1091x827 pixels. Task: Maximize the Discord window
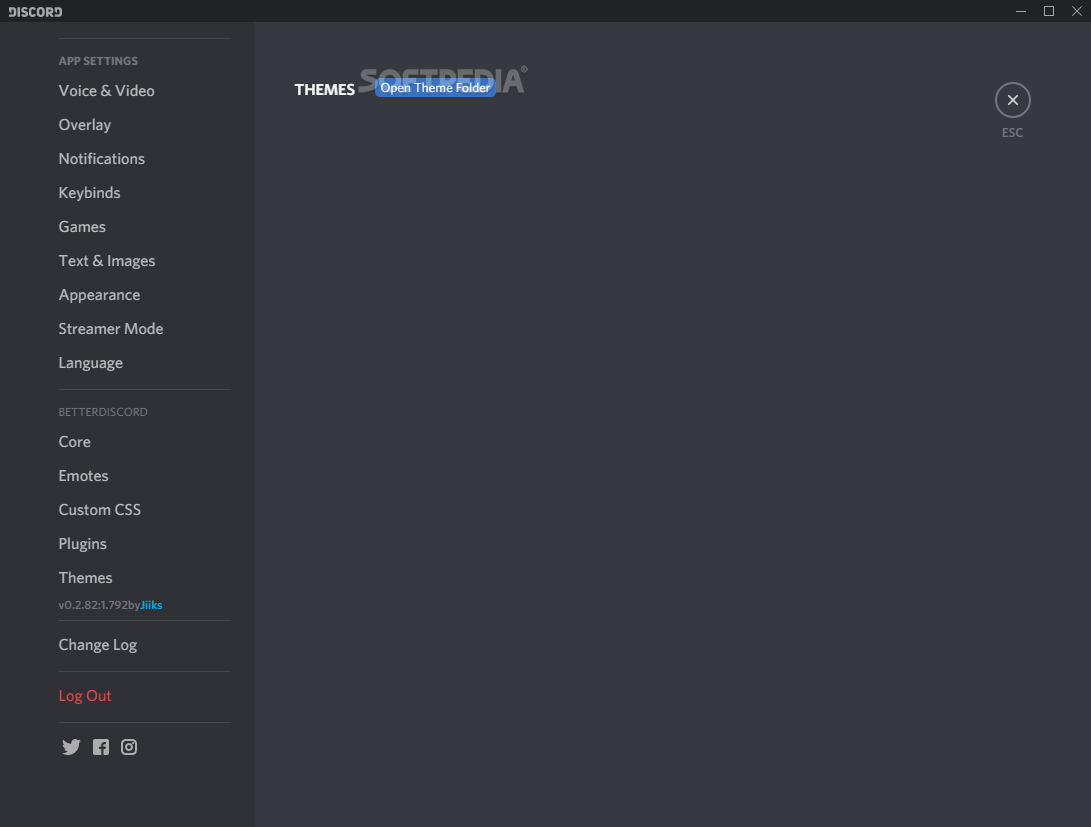pos(1049,11)
